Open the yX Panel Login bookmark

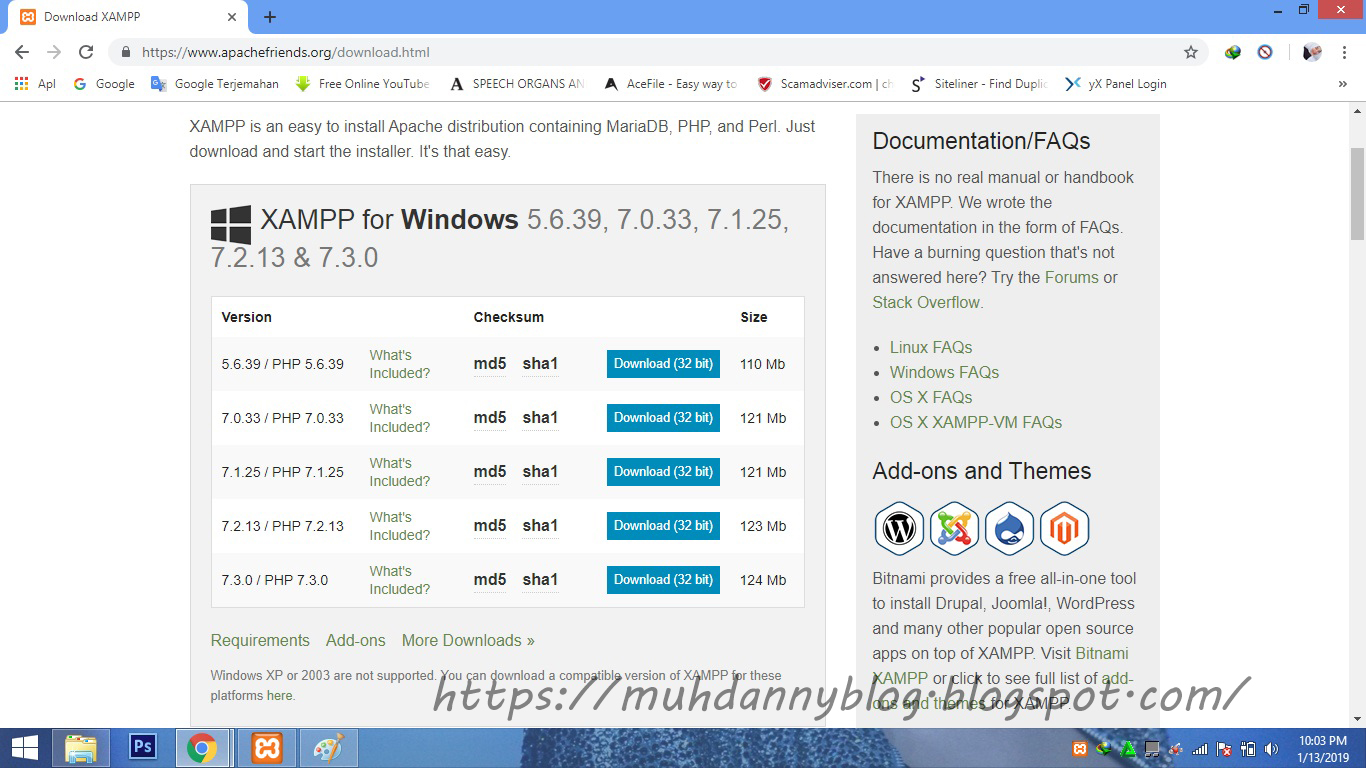[x=1116, y=84]
